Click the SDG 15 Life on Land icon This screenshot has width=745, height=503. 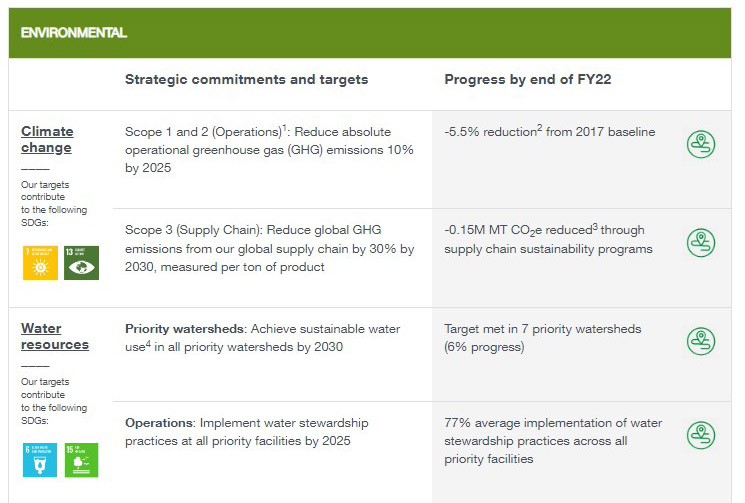[81, 459]
